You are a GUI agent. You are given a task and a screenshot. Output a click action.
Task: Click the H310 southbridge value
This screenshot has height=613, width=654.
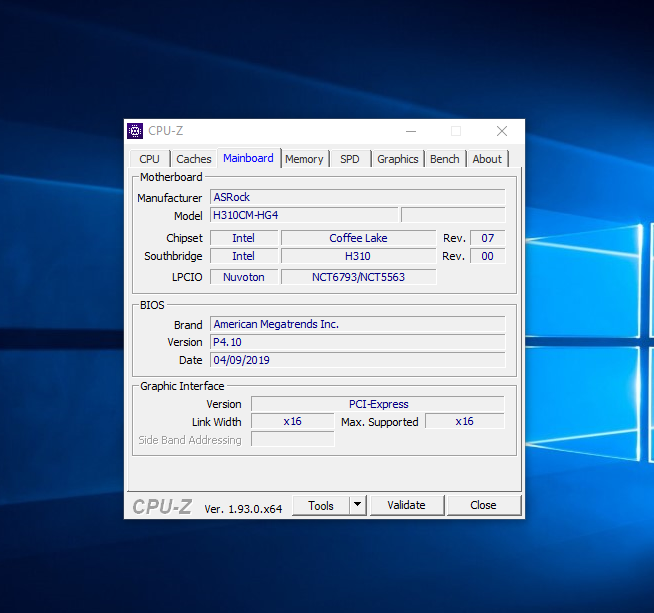tap(358, 256)
